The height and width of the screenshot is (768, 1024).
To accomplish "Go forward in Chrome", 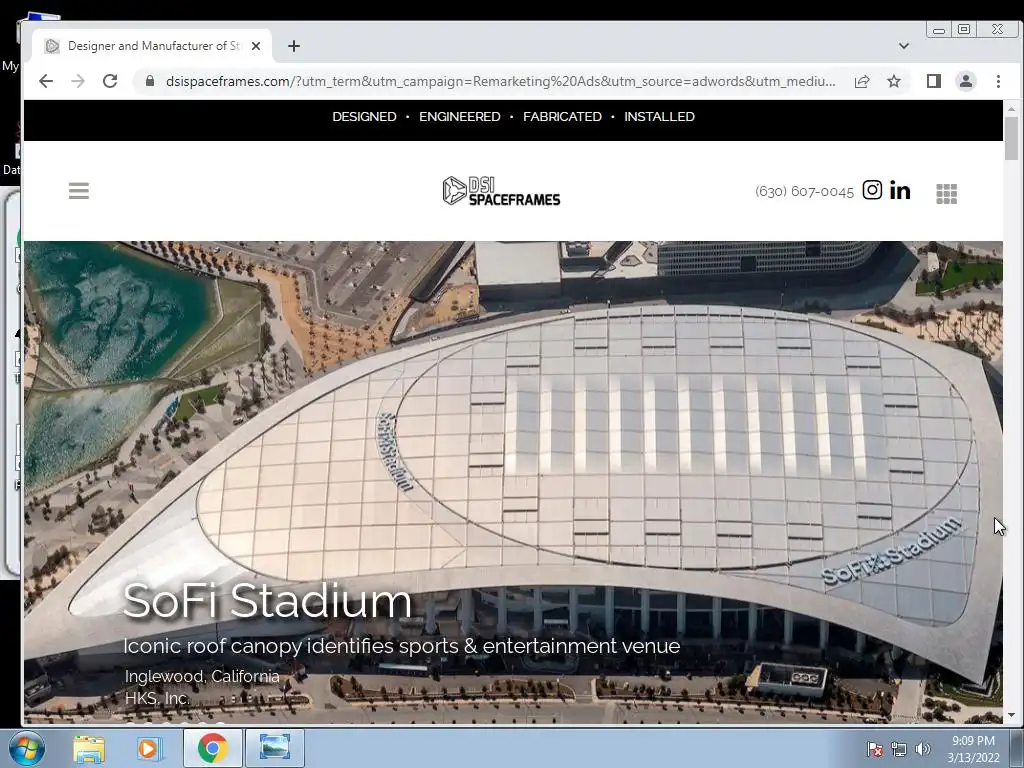I will tap(78, 81).
